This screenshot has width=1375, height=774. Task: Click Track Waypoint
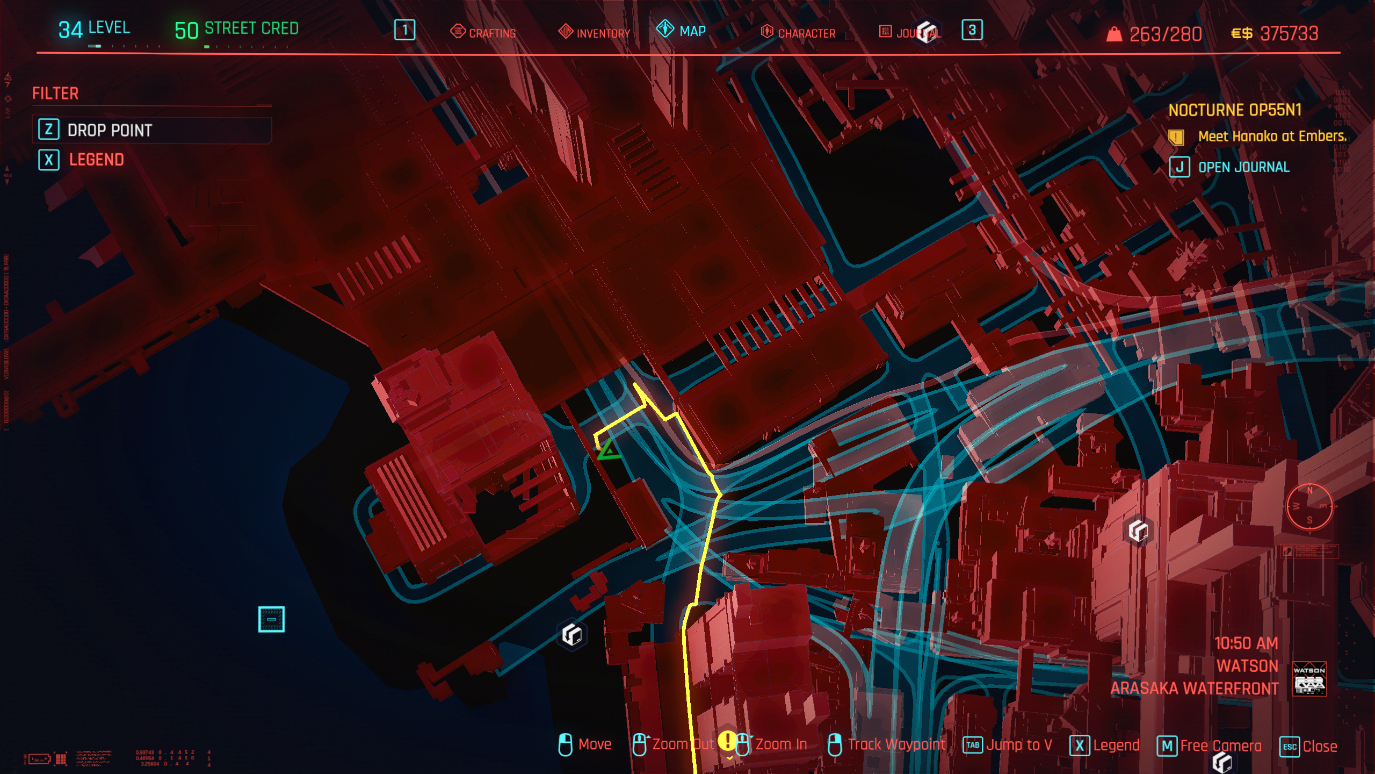point(887,745)
